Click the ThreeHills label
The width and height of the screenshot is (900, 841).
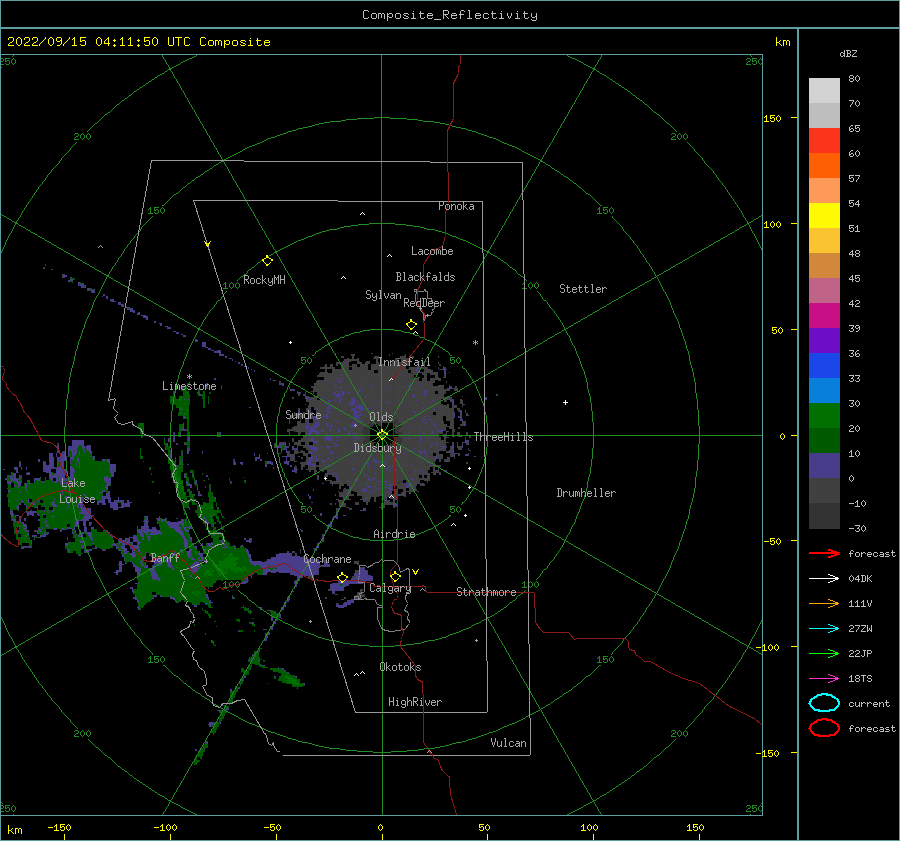coord(503,437)
